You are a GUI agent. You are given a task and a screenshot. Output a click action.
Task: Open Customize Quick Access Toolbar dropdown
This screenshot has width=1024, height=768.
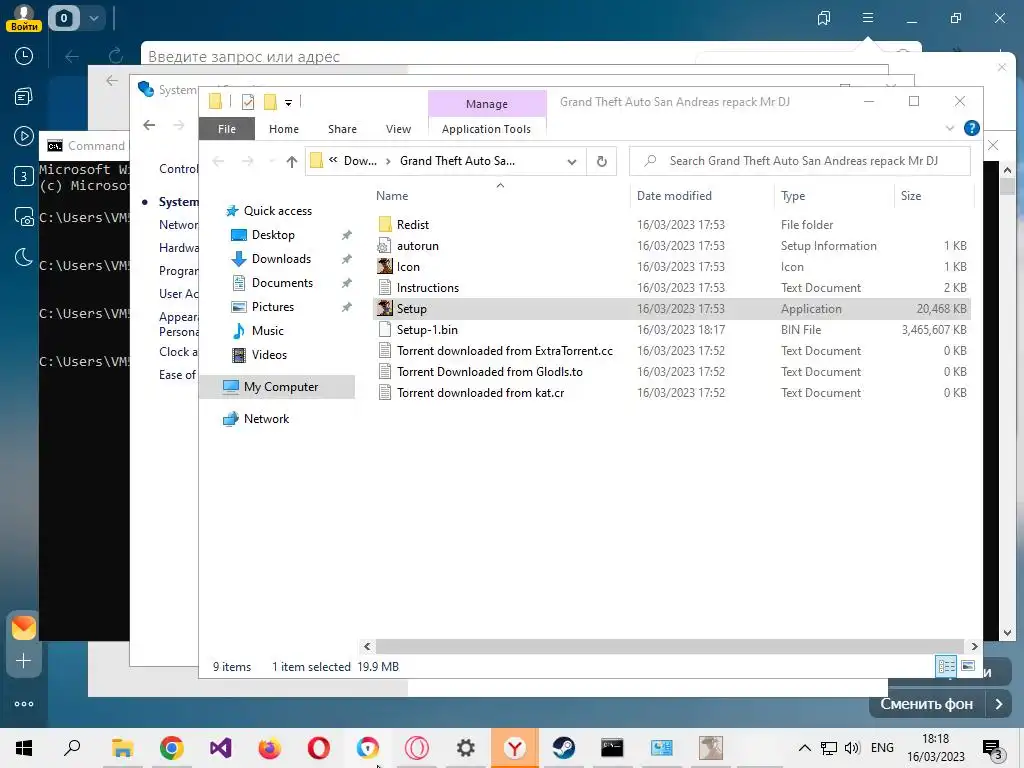click(288, 102)
